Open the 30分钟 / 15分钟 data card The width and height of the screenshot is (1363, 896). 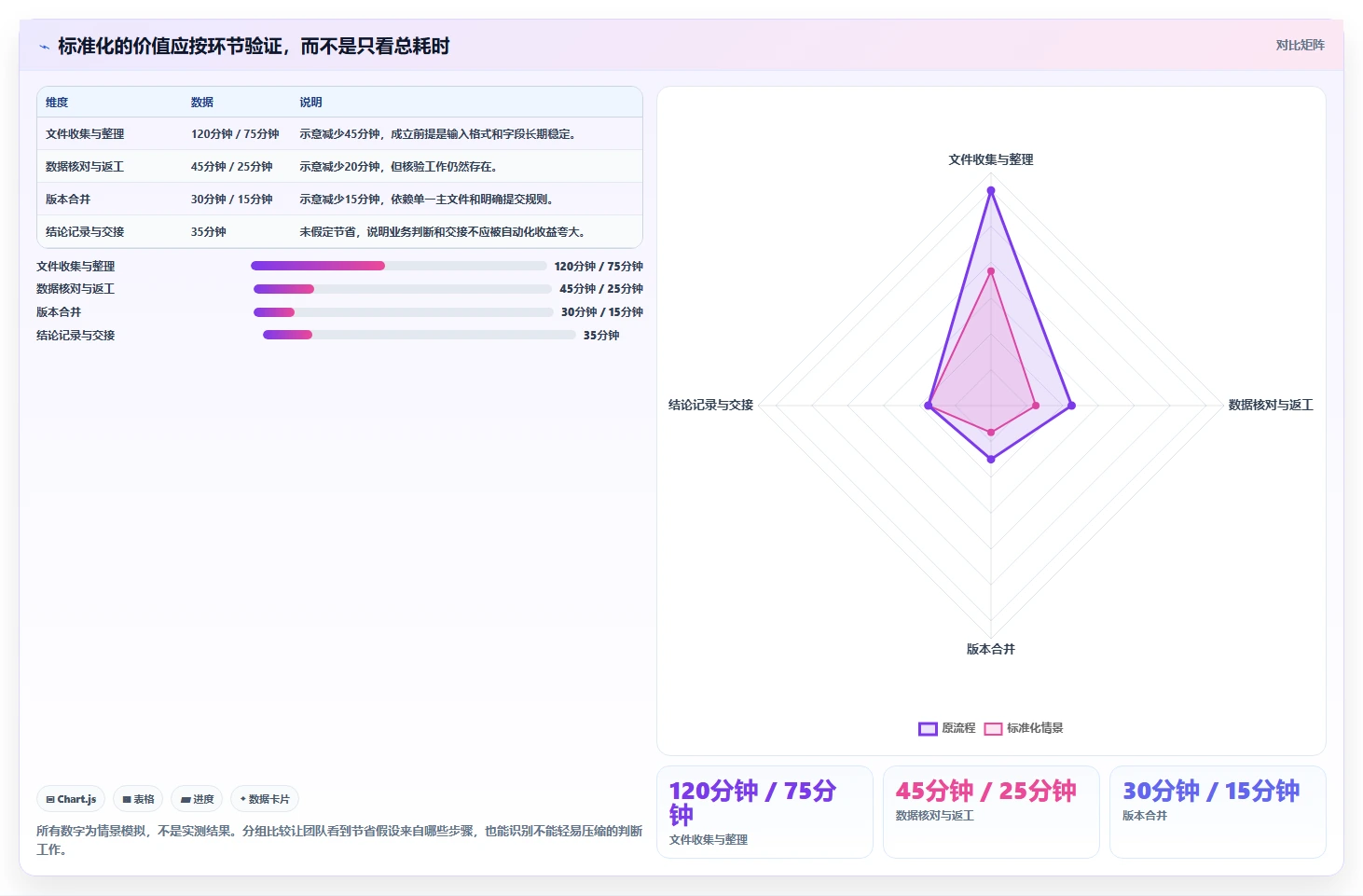(1218, 812)
